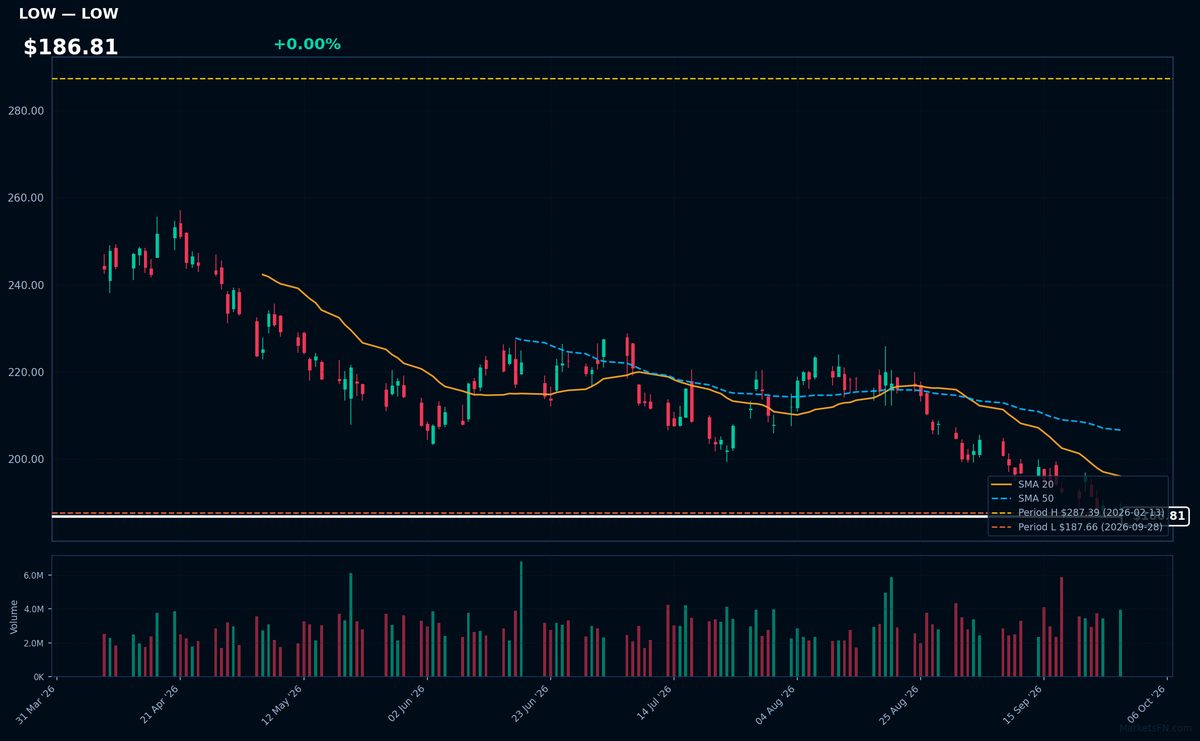
Task: Click the 6.0M volume axis label
Action: (33, 576)
